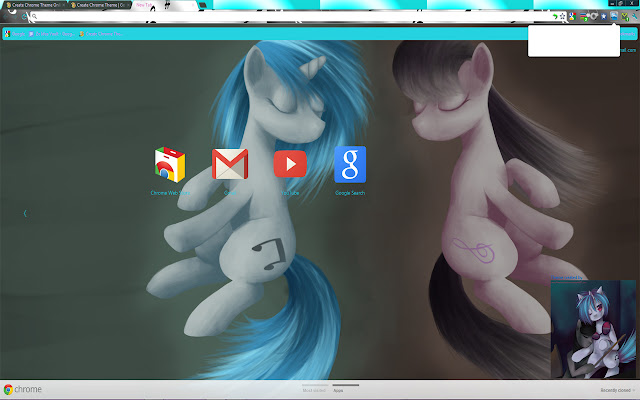The height and width of the screenshot is (400, 640).
Task: Open Other bookmarks folder
Action: tap(629, 34)
